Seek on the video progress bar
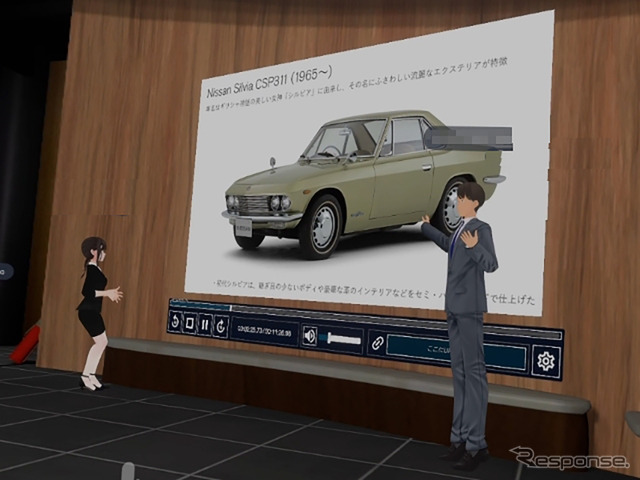This screenshot has width=640, height=480. click(x=365, y=318)
